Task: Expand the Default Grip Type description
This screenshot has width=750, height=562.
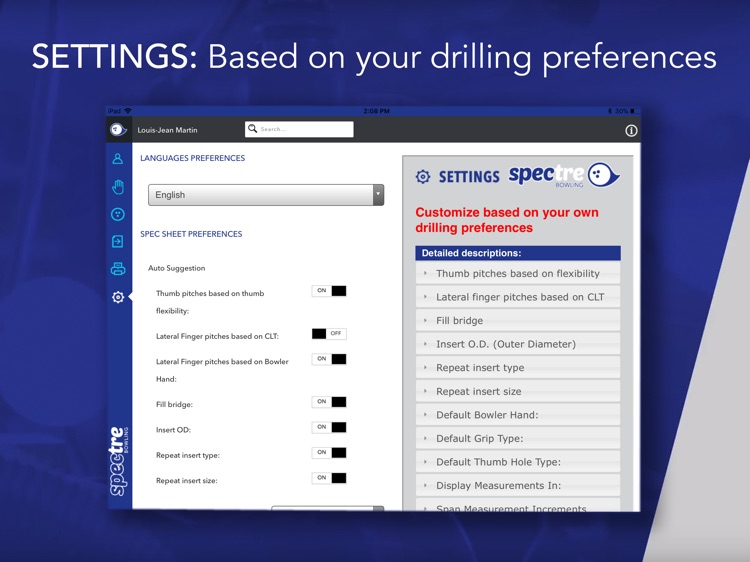Action: (518, 438)
